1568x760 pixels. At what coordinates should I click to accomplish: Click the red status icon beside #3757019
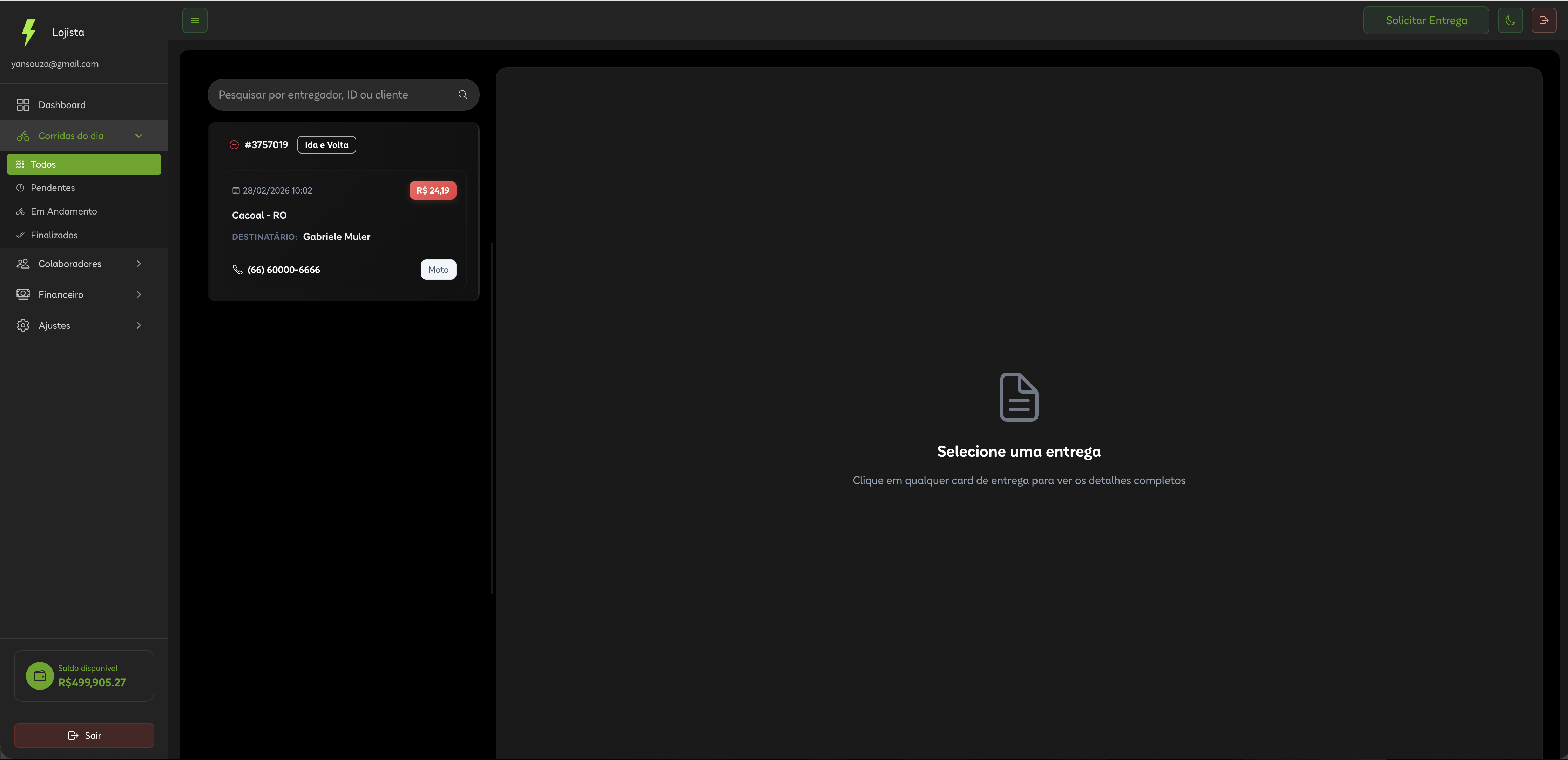click(234, 145)
